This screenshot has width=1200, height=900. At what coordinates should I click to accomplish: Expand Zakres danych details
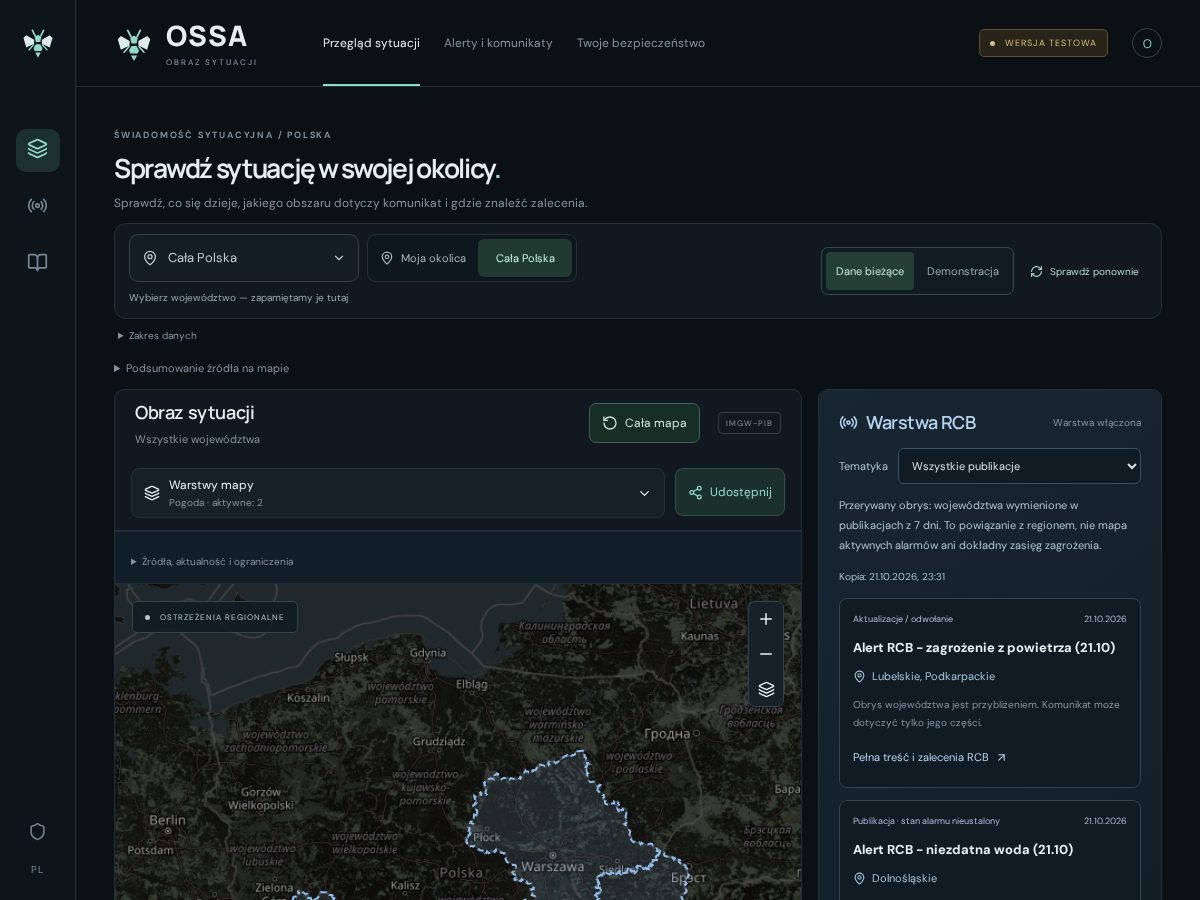[x=157, y=336]
